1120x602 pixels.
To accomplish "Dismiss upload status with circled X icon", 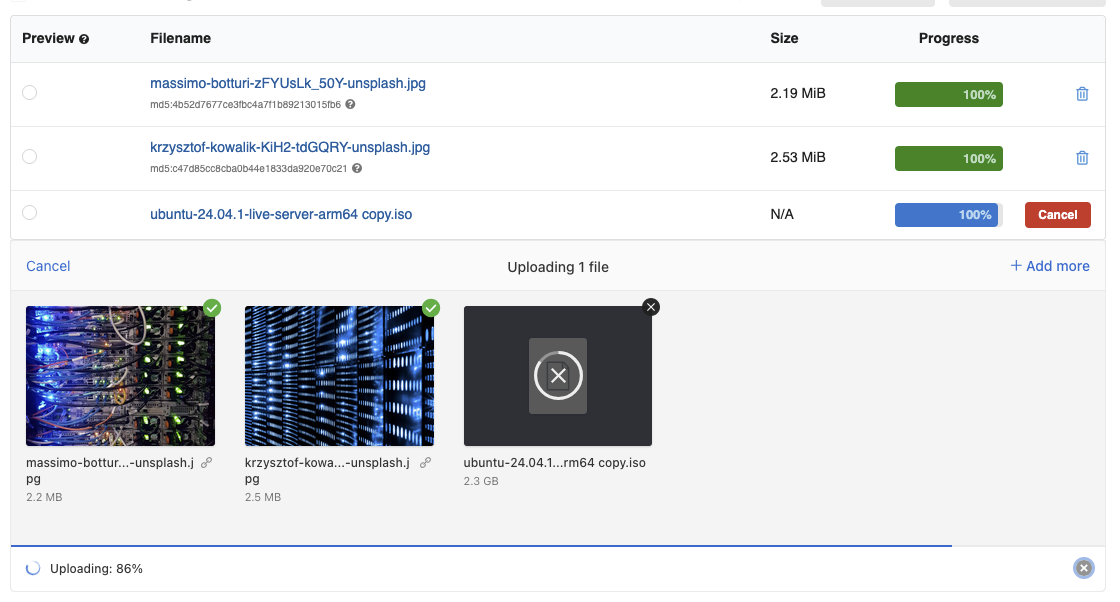I will coord(1084,568).
